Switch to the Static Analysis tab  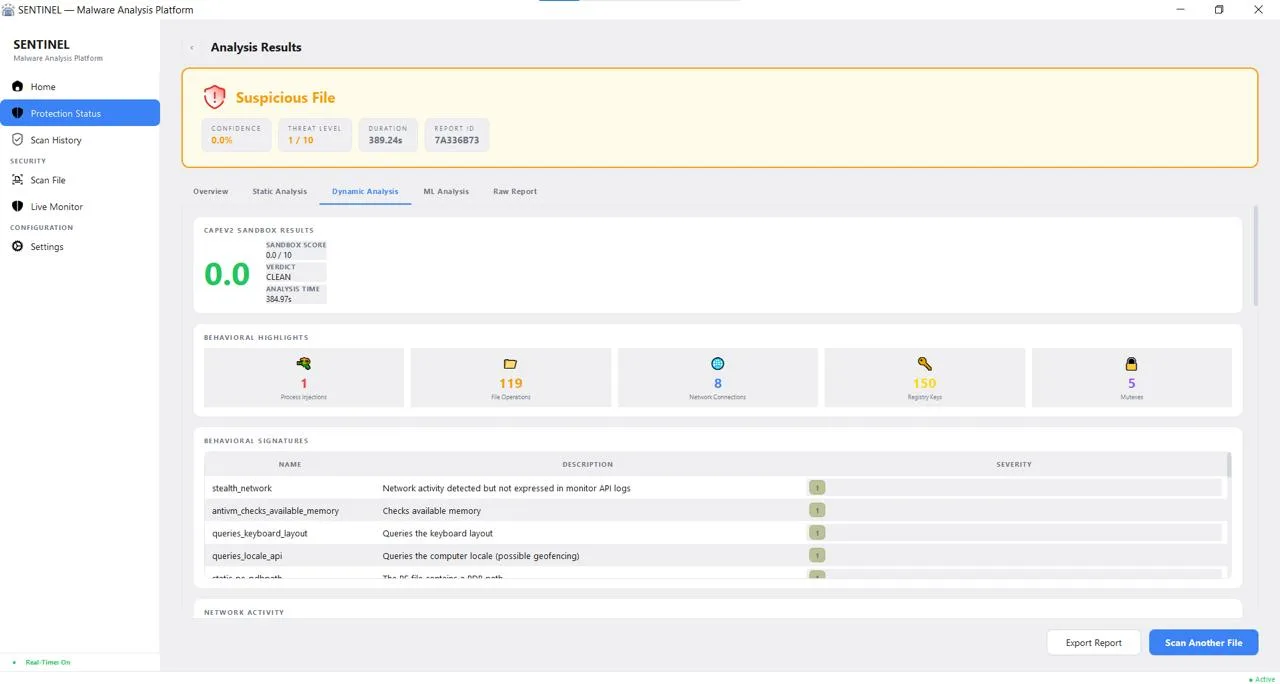[280, 191]
